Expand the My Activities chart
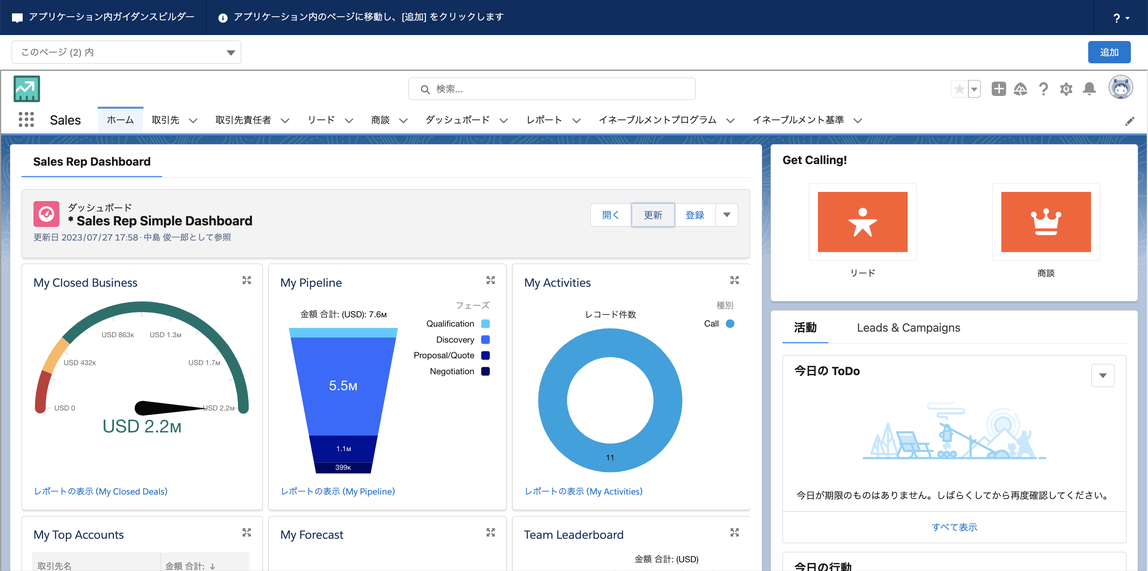Viewport: 1148px width, 571px height. [x=734, y=280]
